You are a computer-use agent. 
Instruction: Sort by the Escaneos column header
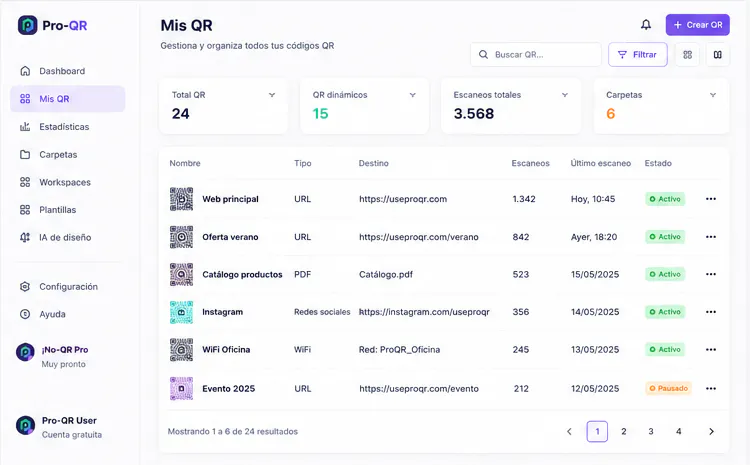pyautogui.click(x=530, y=163)
